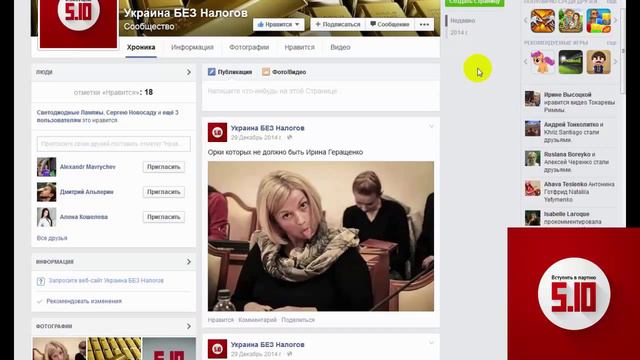Open first post author Украина БЕЗ Налогов
The height and width of the screenshot is (360, 640).
(x=267, y=128)
